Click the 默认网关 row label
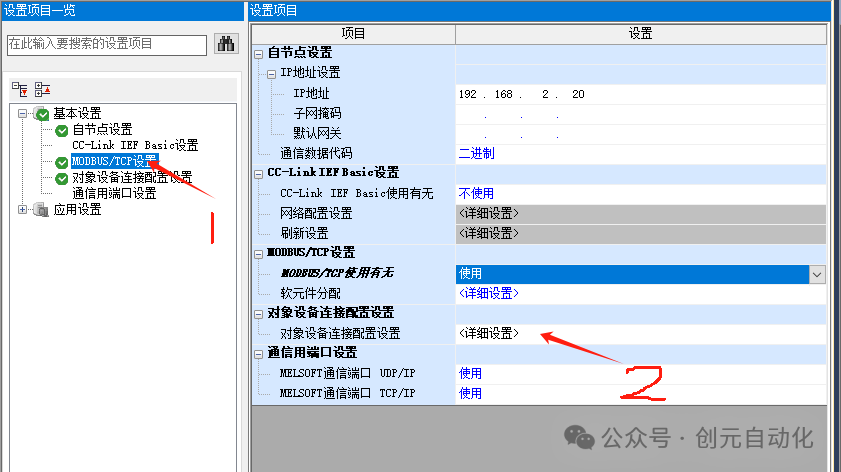The height and width of the screenshot is (472, 841). [x=317, y=134]
